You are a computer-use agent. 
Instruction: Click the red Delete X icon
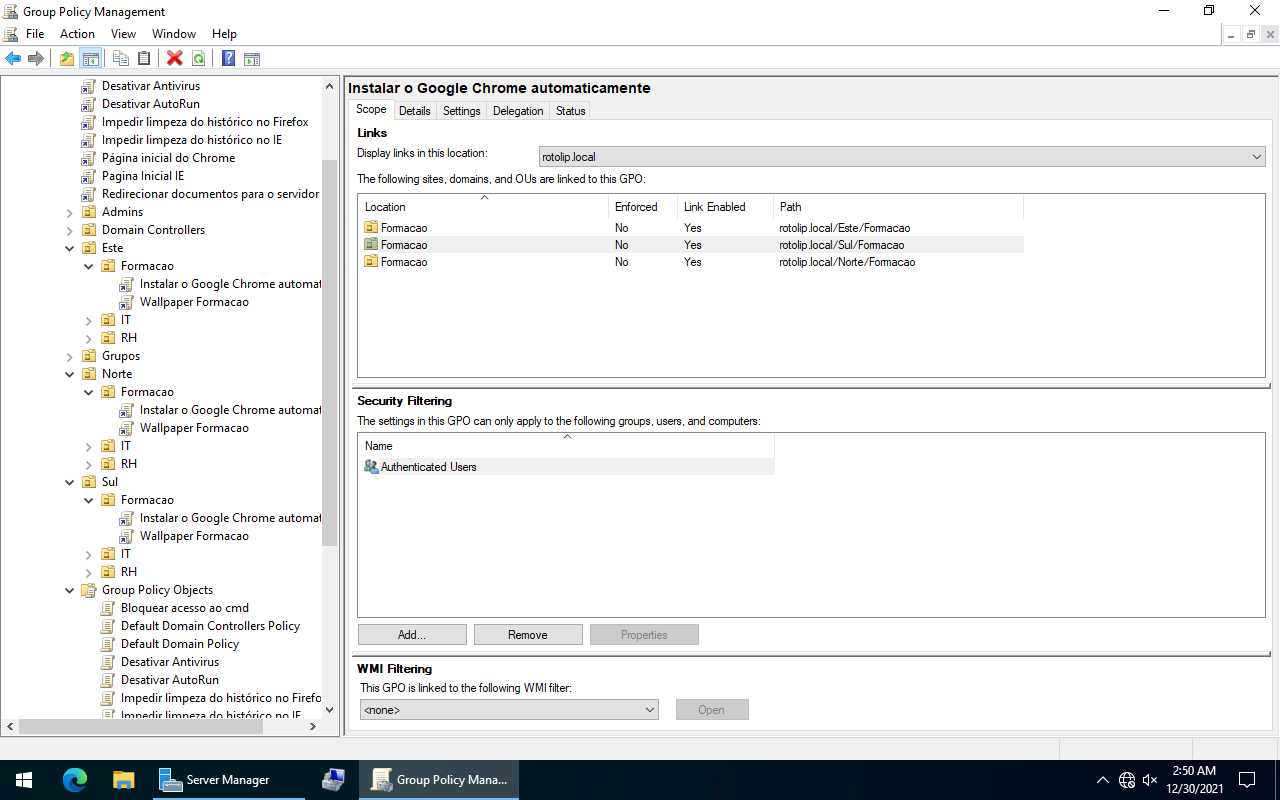point(175,58)
